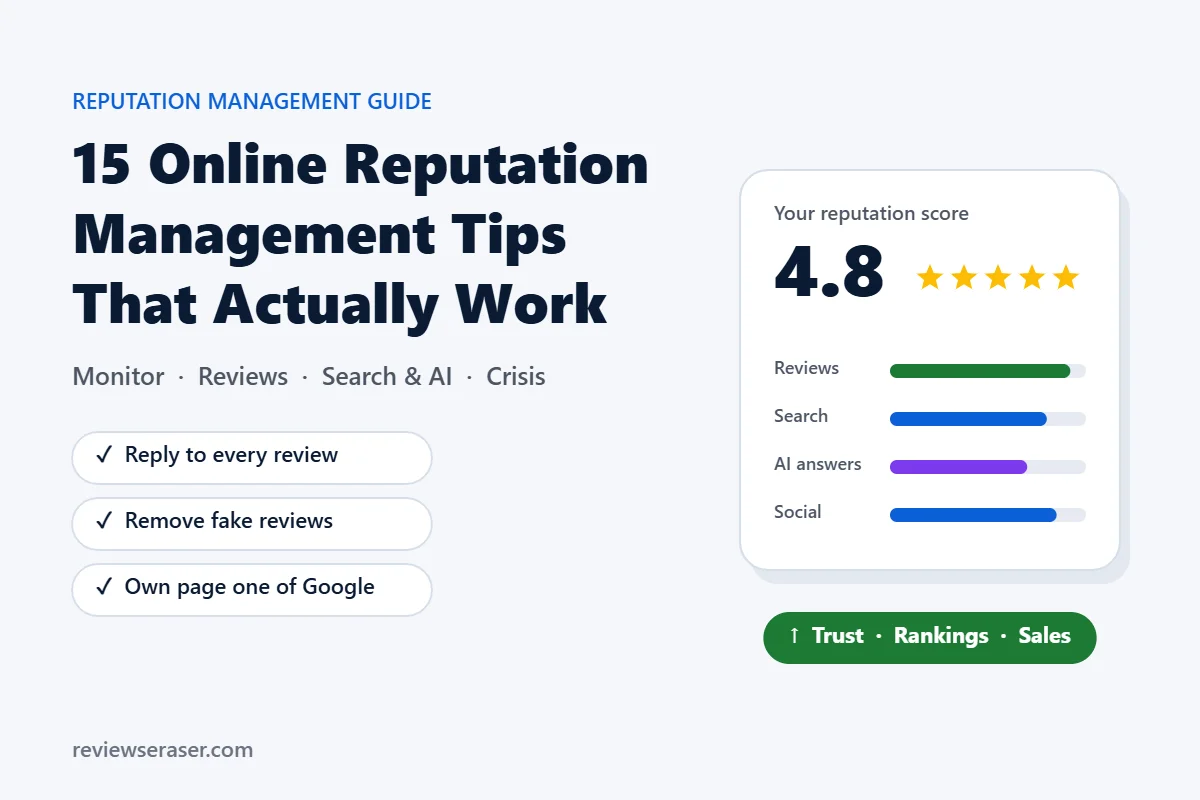The height and width of the screenshot is (800, 1200).
Task: Click the Reviews label in the score card
Action: point(806,368)
